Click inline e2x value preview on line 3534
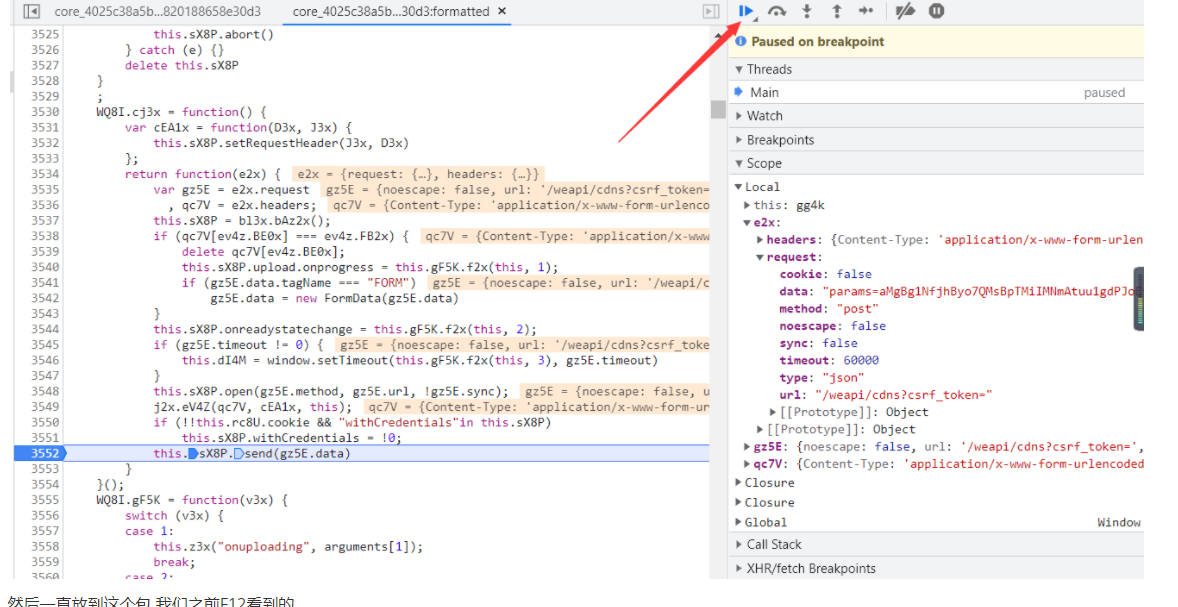 [418, 174]
